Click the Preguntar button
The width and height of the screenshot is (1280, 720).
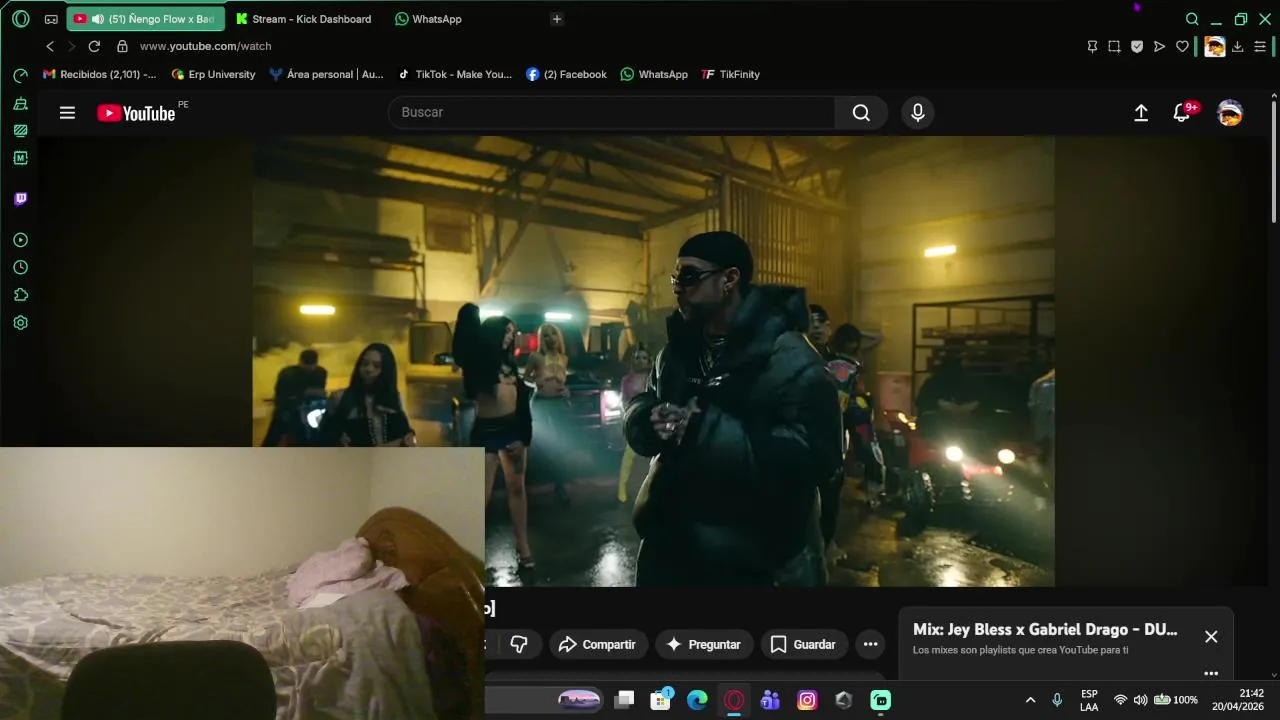(x=703, y=644)
